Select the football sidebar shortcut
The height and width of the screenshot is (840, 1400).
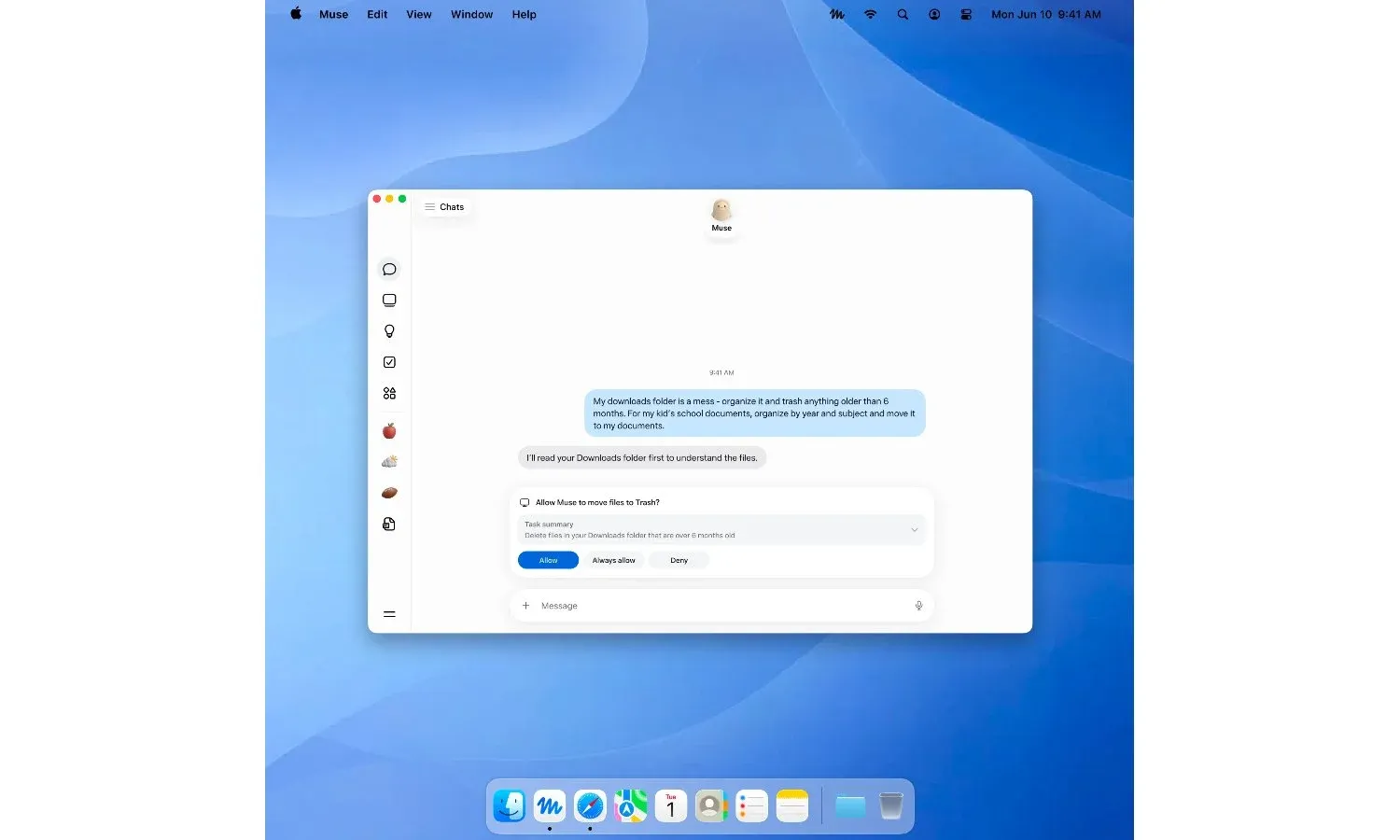(389, 493)
